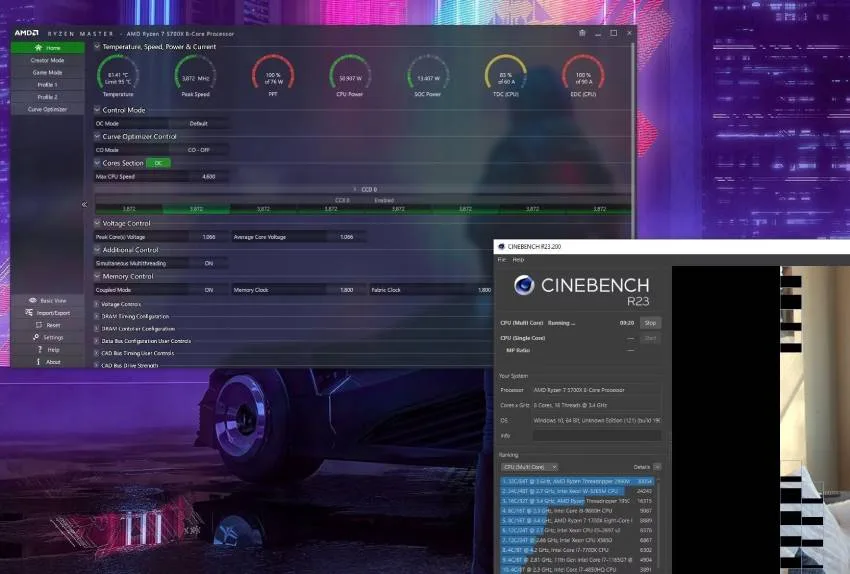Image resolution: width=850 pixels, height=574 pixels.
Task: Toggle Coupled Mode ON value
Action: click(x=209, y=290)
